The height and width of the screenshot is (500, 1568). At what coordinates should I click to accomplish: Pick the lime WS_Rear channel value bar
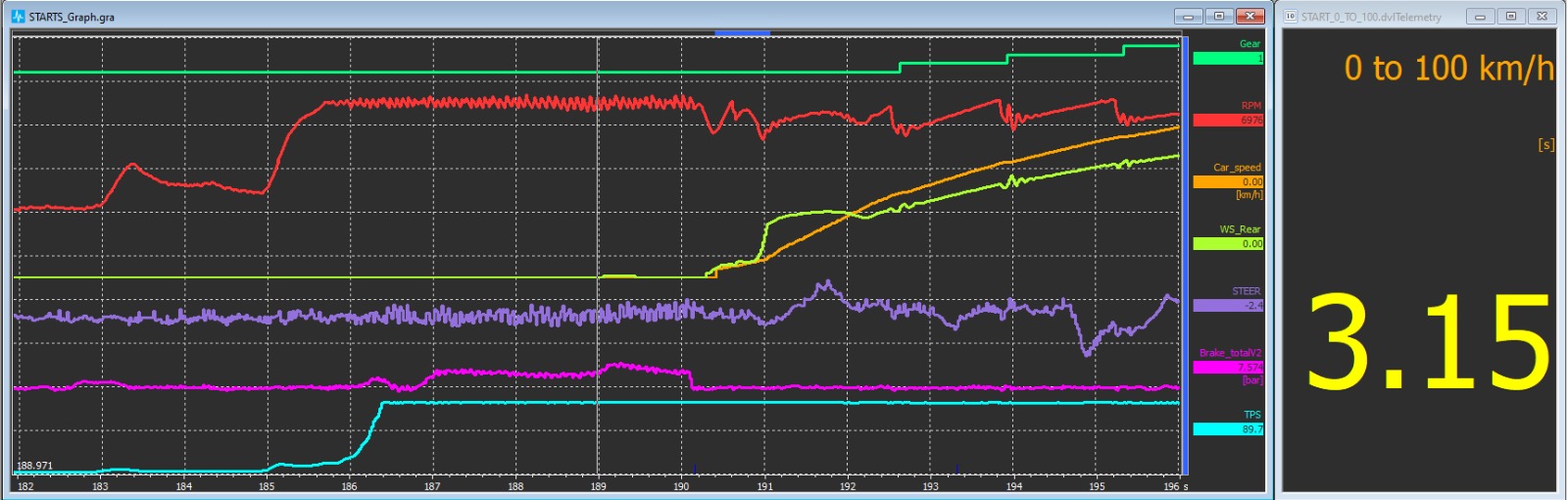pos(1227,244)
